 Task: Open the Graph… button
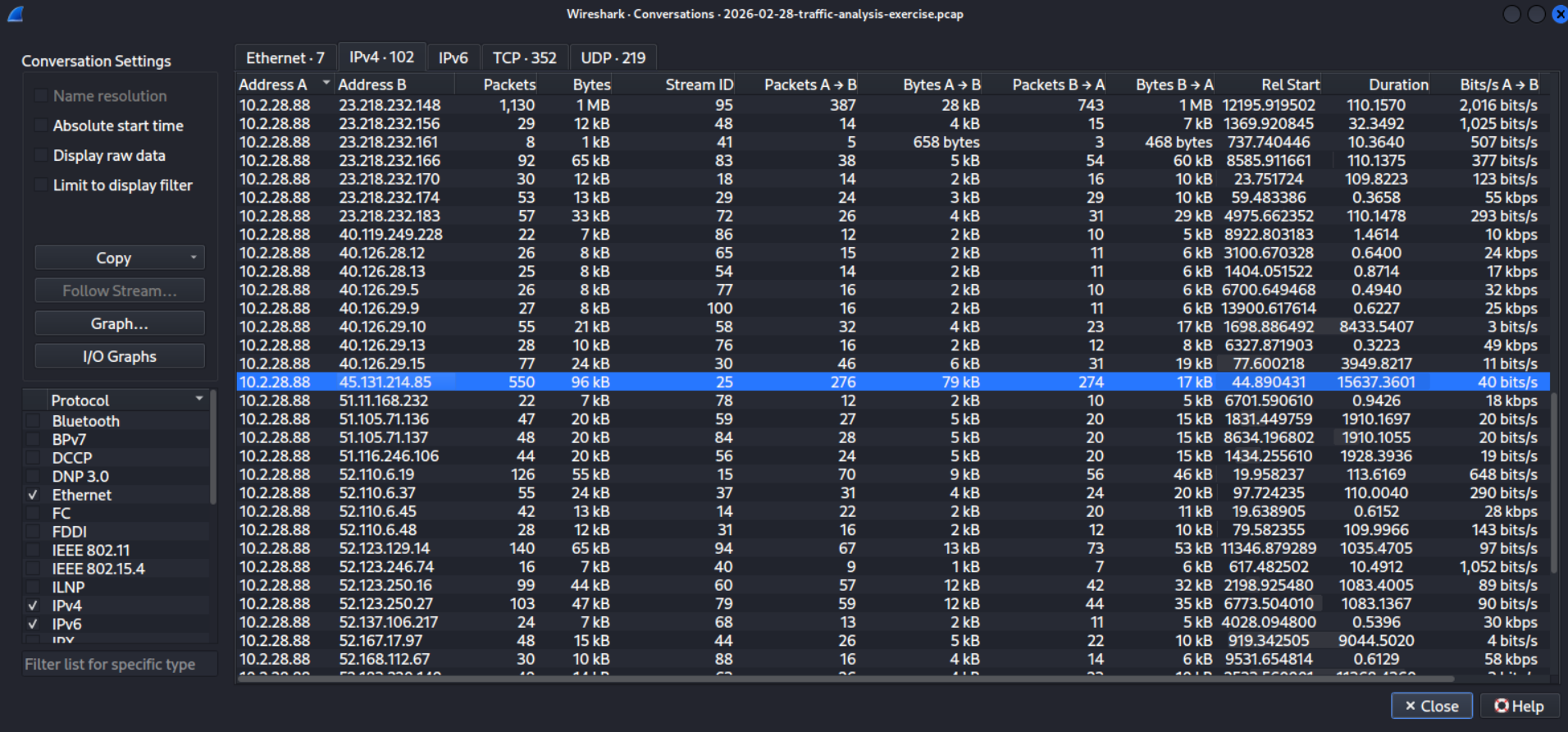click(120, 323)
